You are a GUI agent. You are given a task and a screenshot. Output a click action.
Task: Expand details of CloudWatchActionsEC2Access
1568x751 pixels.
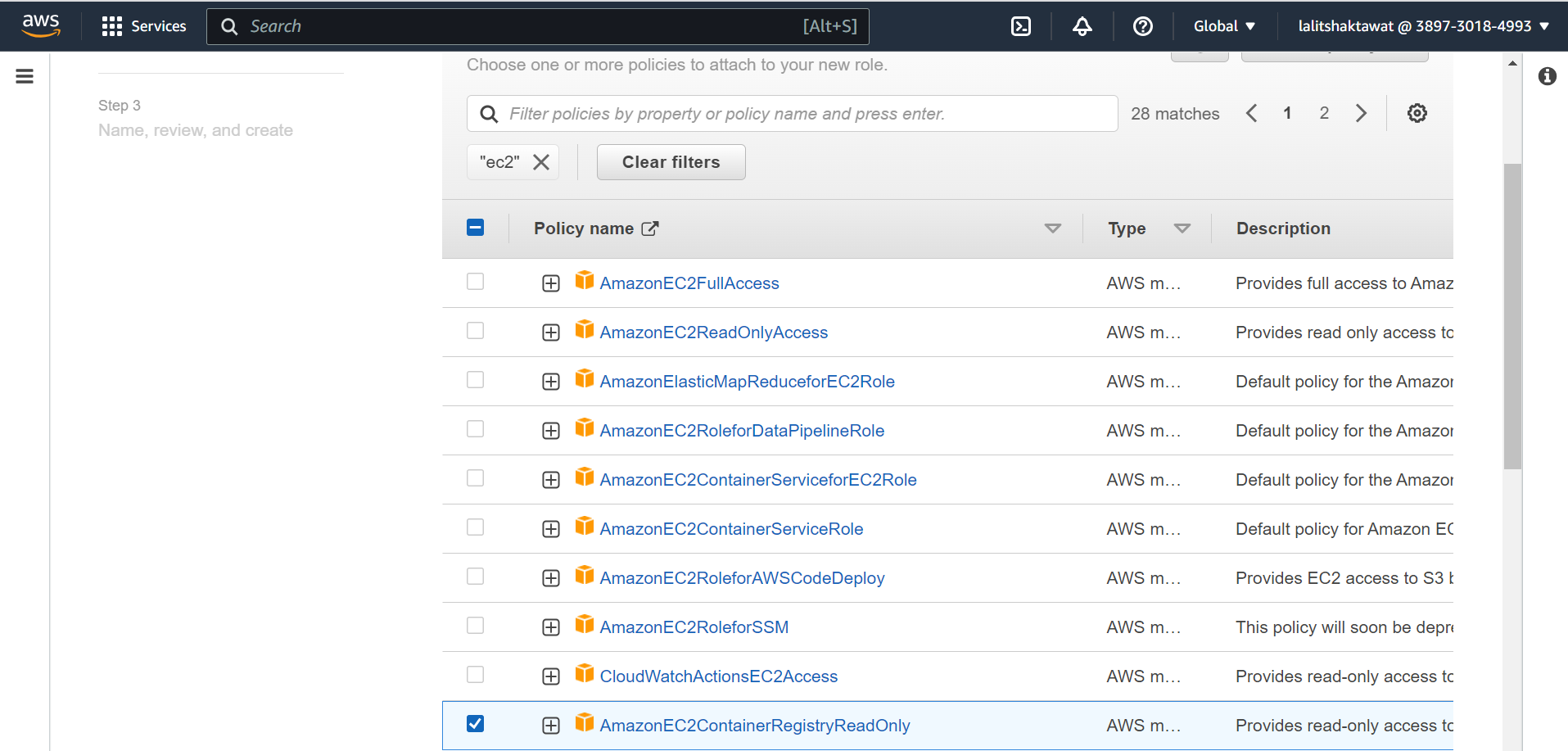tap(551, 676)
